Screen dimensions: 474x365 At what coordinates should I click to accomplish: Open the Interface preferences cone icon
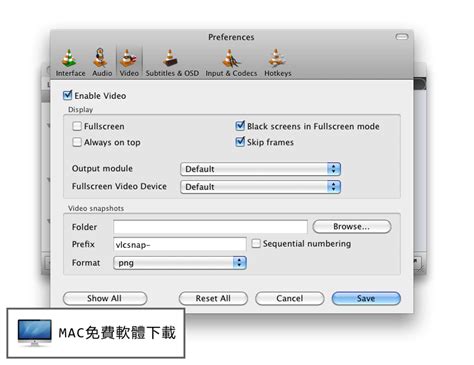pos(70,58)
